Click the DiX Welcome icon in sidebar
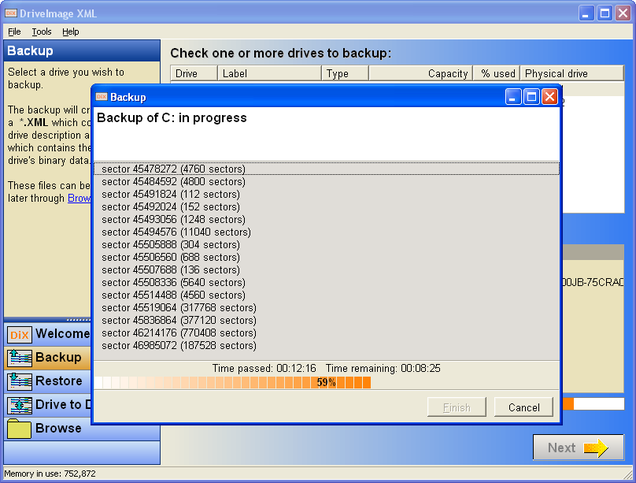The image size is (636, 483). click(x=19, y=335)
